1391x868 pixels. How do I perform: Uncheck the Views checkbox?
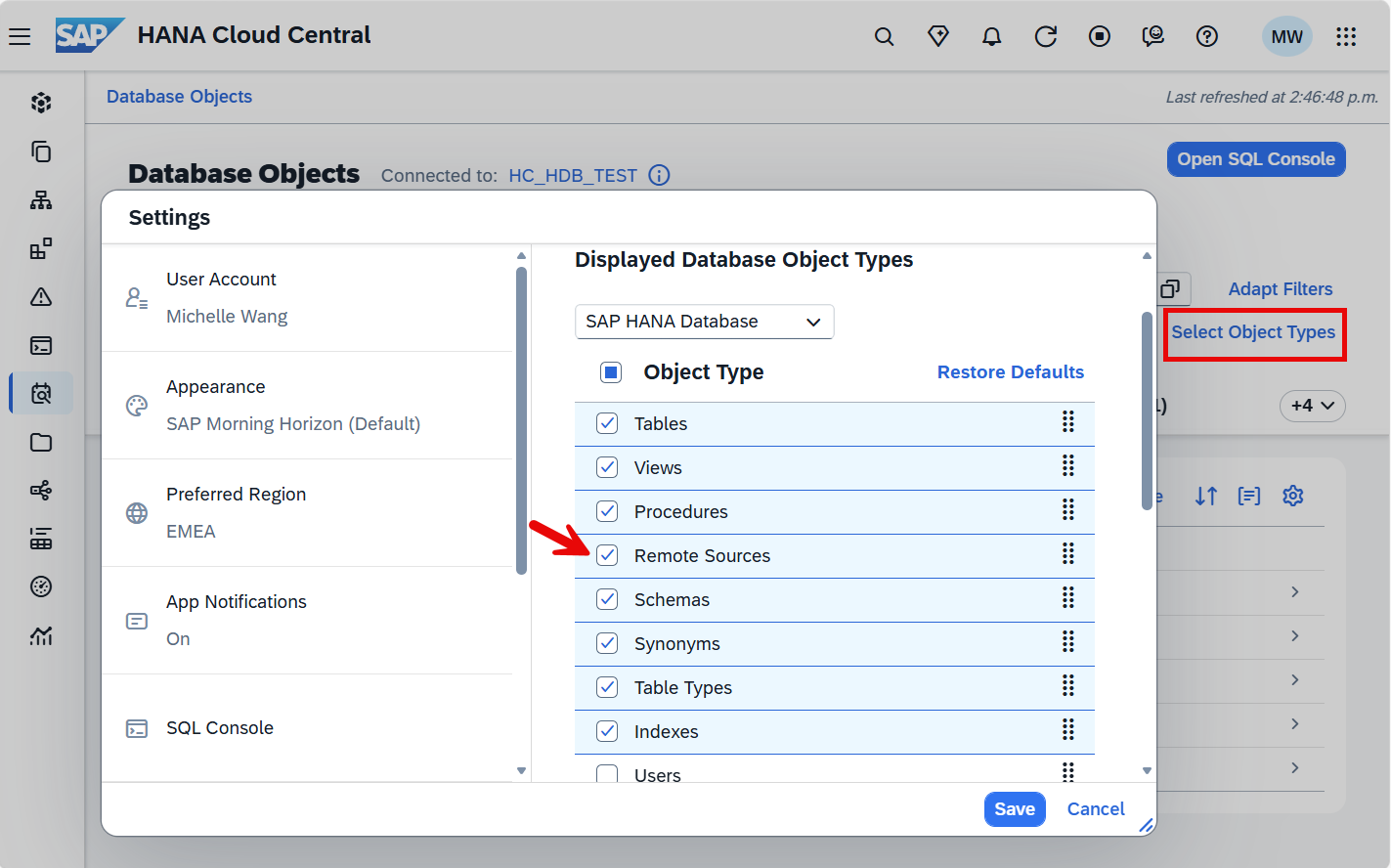click(x=607, y=467)
